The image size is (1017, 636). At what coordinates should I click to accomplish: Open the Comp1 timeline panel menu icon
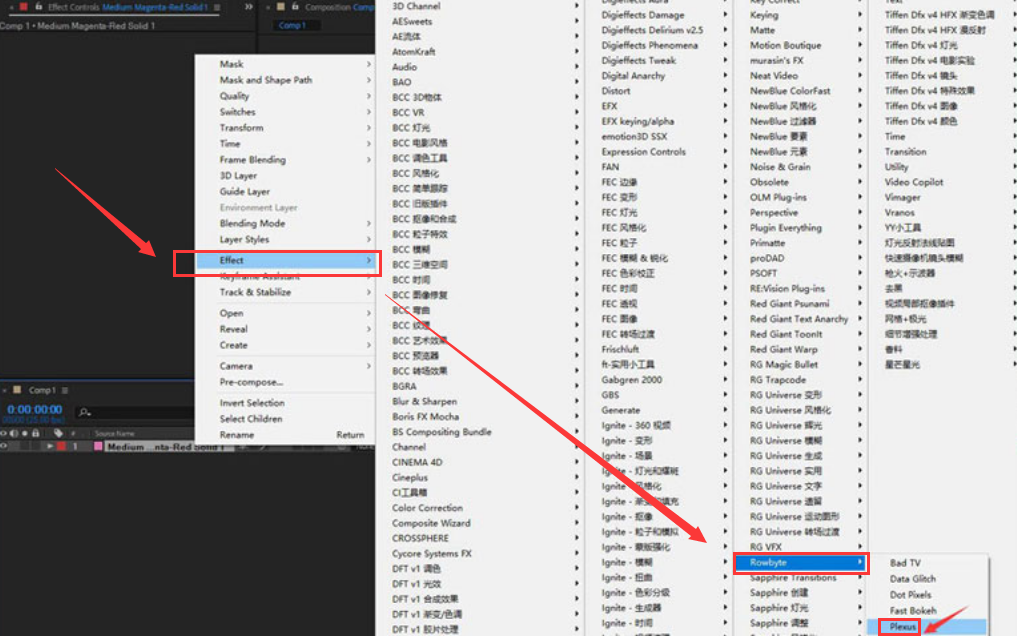[65, 390]
